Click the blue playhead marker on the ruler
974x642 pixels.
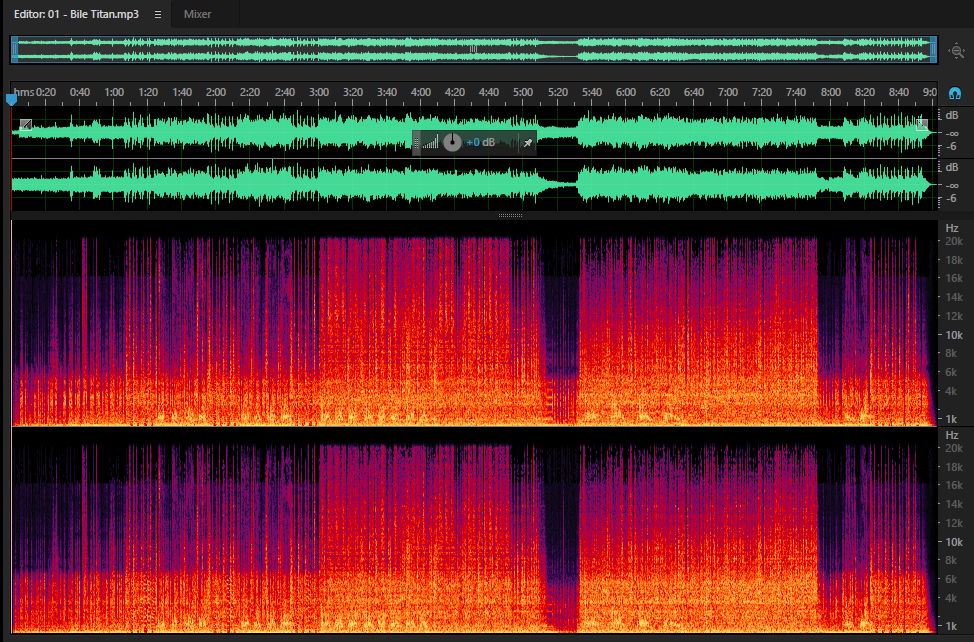tap(11, 99)
